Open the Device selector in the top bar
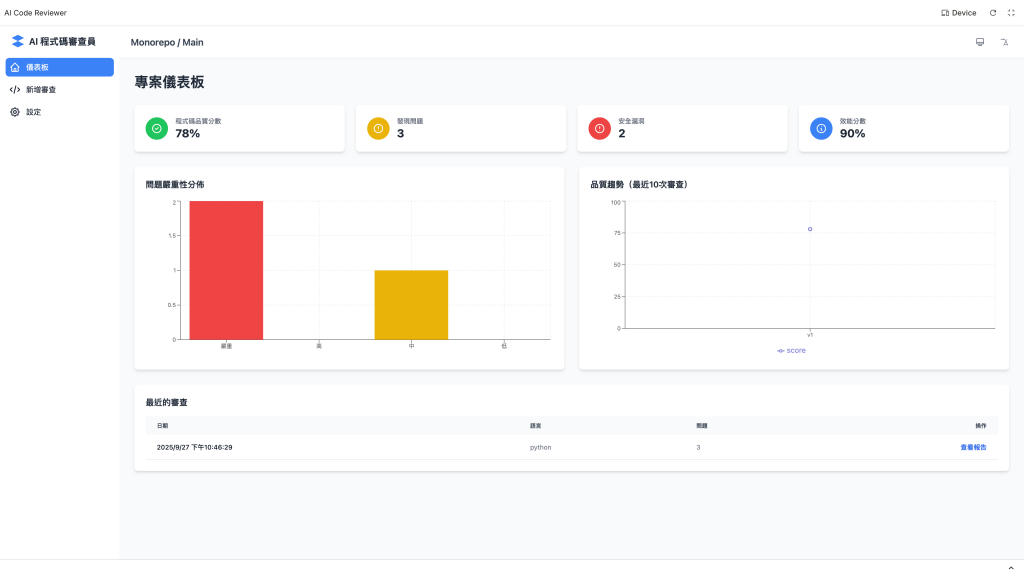Image resolution: width=1024 pixels, height=576 pixels. [x=959, y=13]
